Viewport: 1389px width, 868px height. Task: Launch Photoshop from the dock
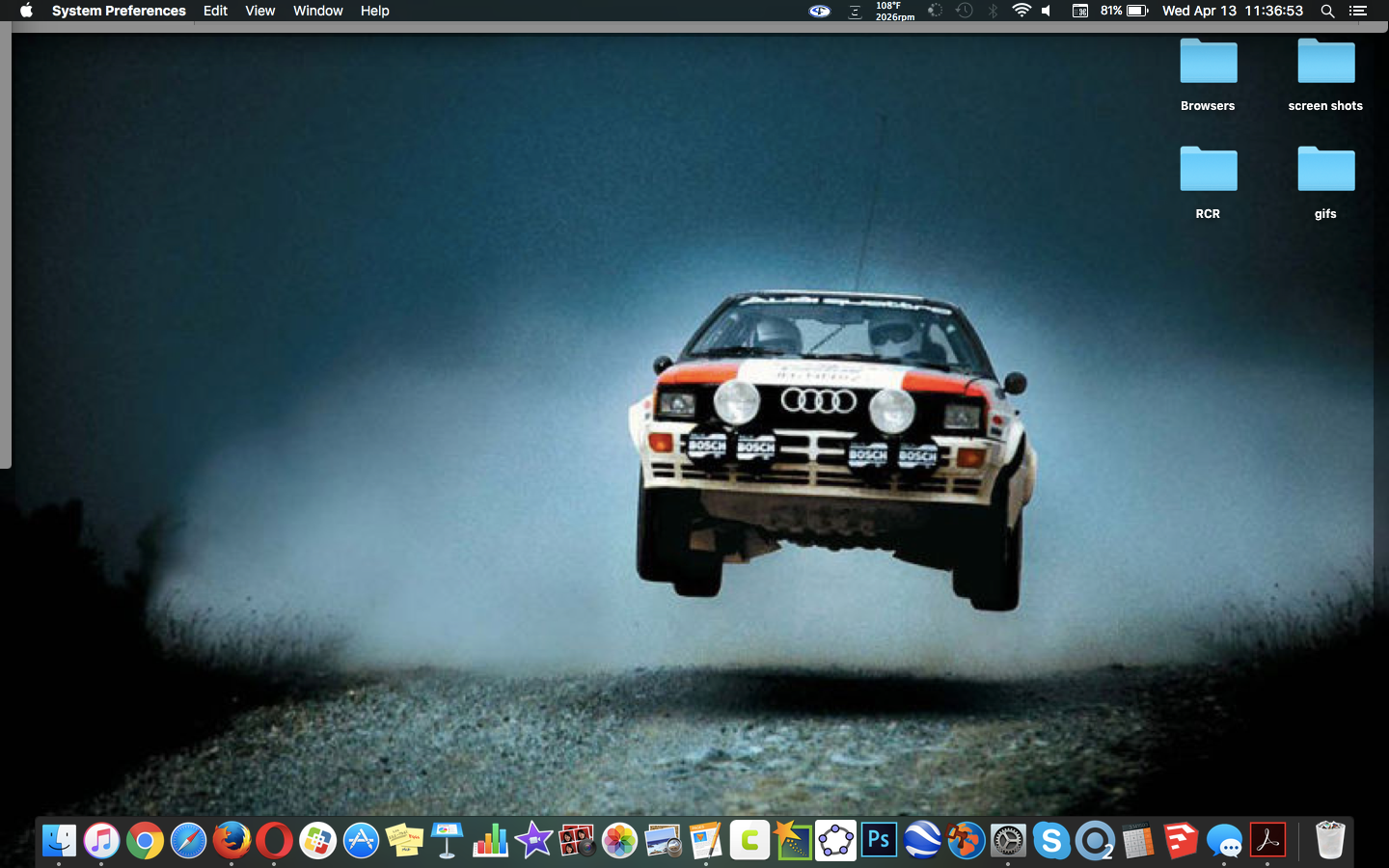tap(879, 841)
